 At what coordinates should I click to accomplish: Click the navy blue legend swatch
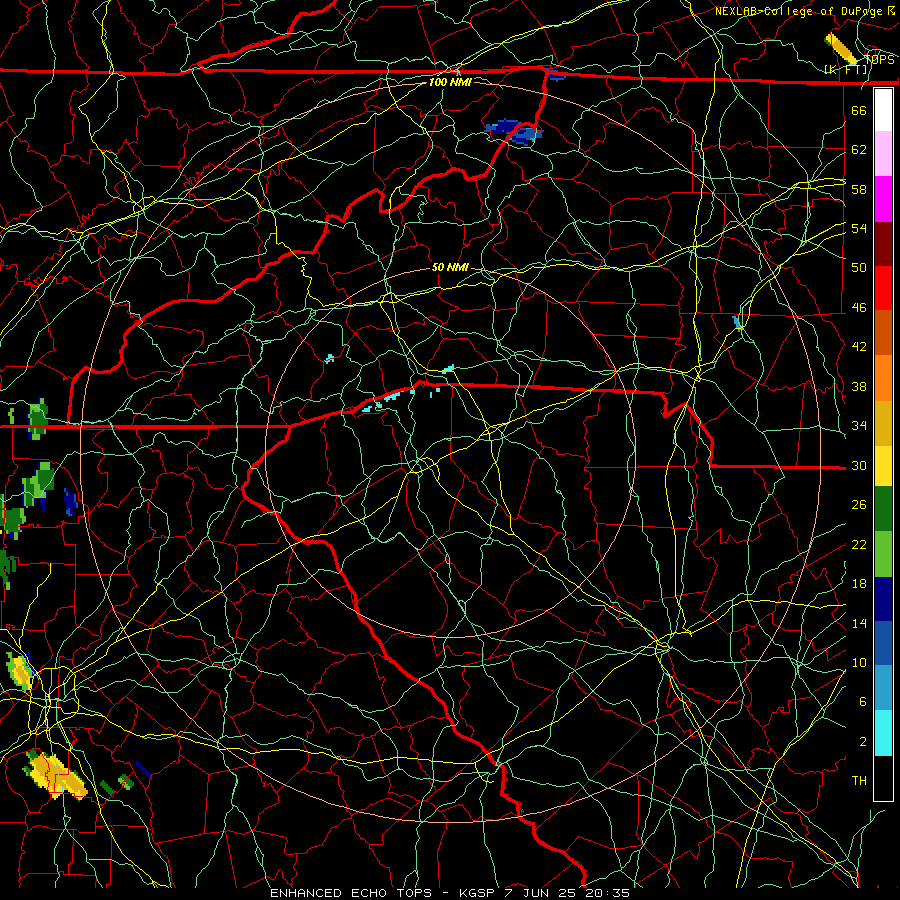point(883,599)
